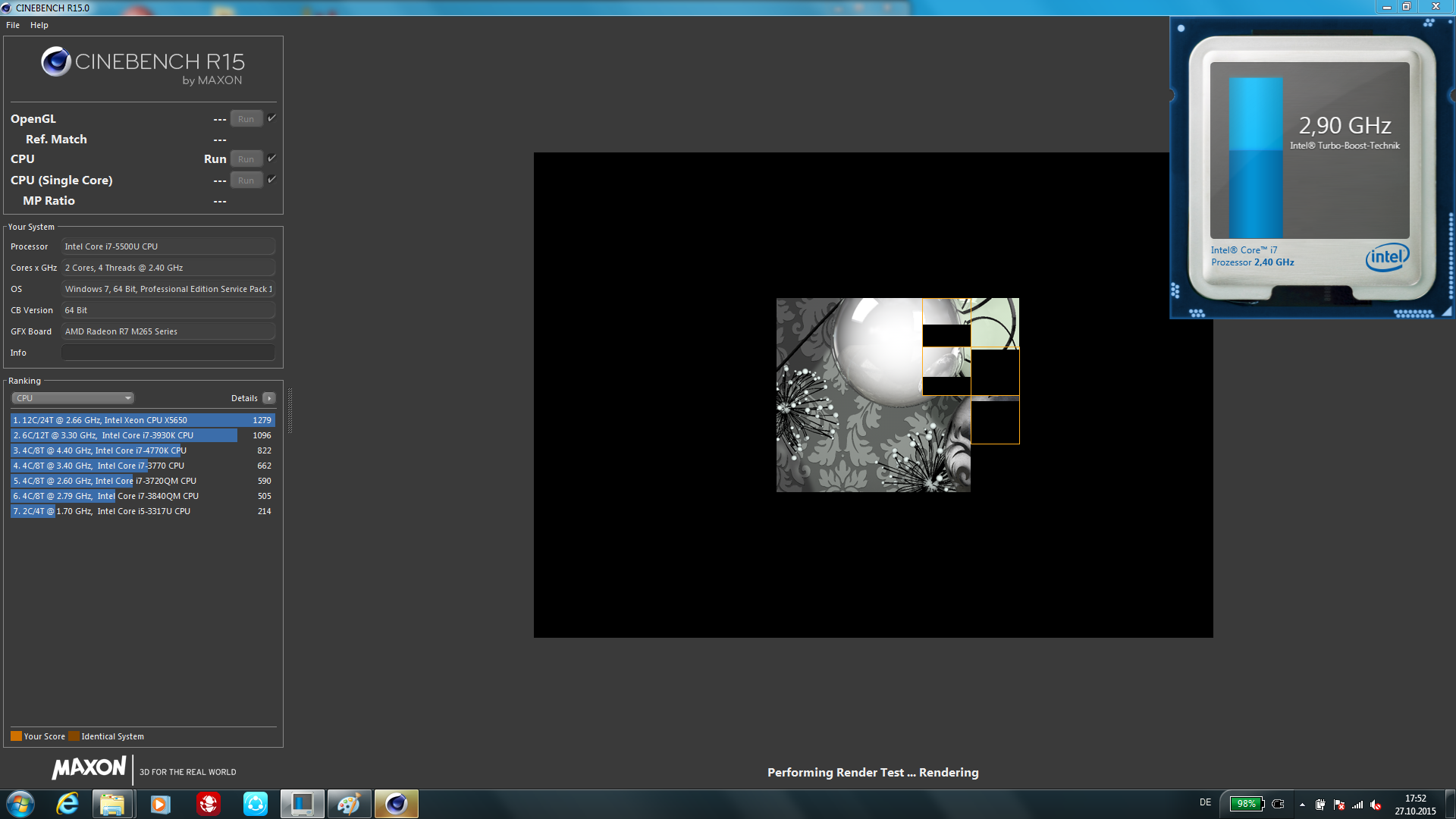Open the CPU ranking type dropdown
The width and height of the screenshot is (1456, 819).
(x=73, y=398)
